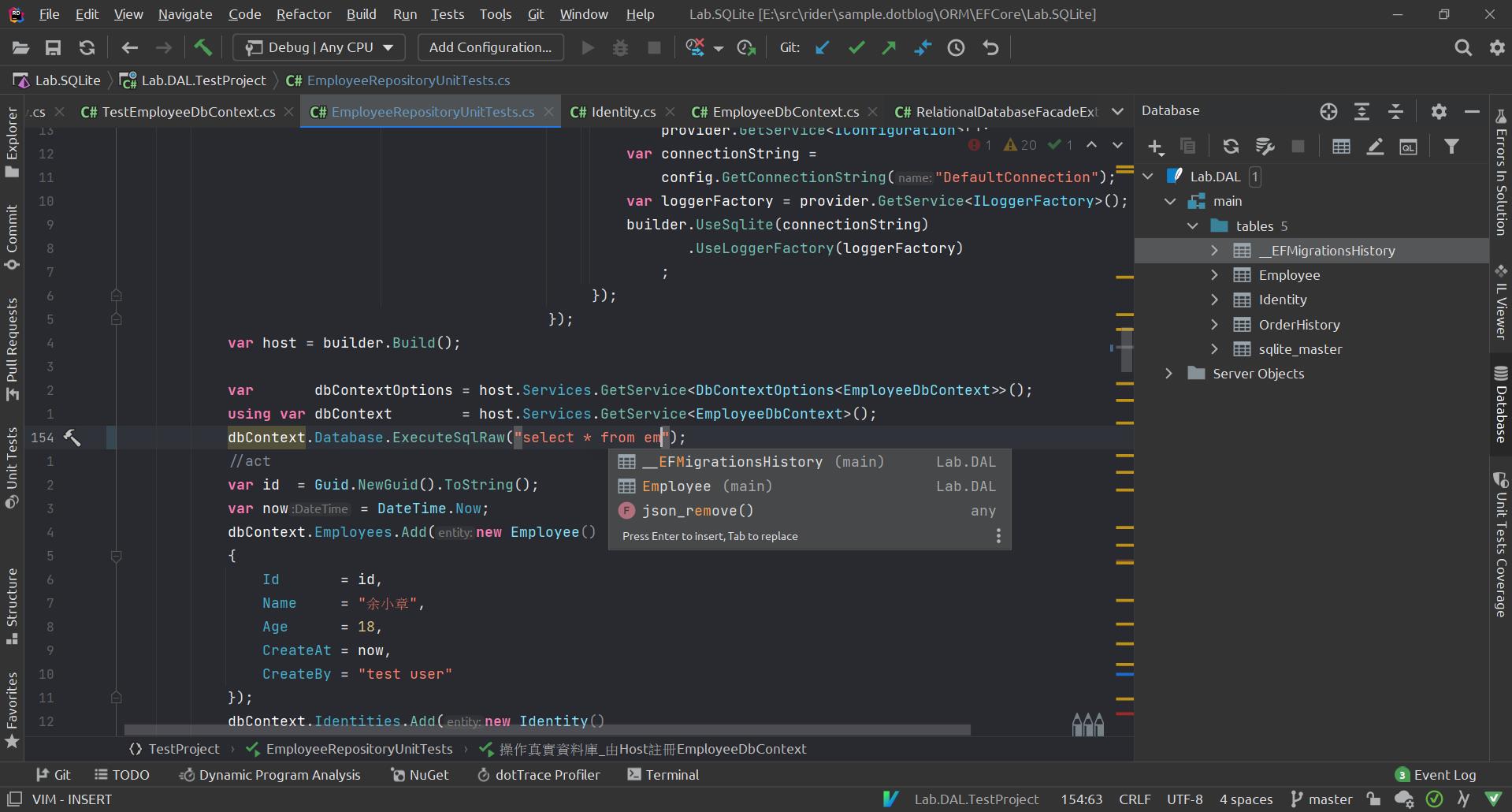Hide the Database panel with the minus icon

point(1472,112)
